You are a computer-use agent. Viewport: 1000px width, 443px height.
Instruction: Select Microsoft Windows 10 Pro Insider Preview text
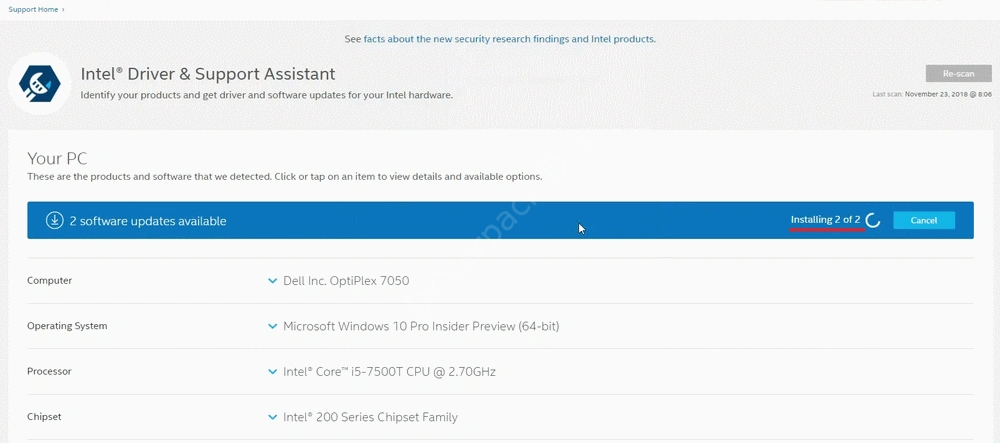(x=421, y=326)
